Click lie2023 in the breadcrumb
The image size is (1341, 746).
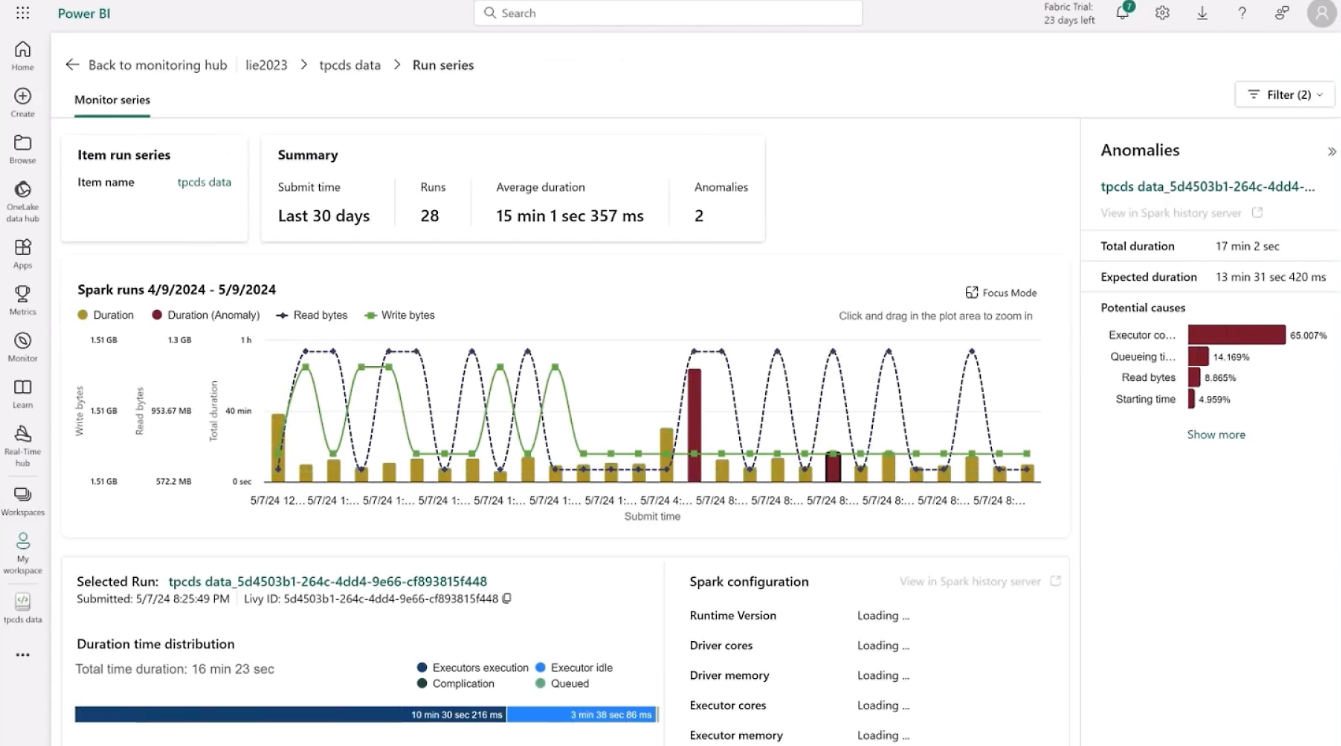(266, 65)
